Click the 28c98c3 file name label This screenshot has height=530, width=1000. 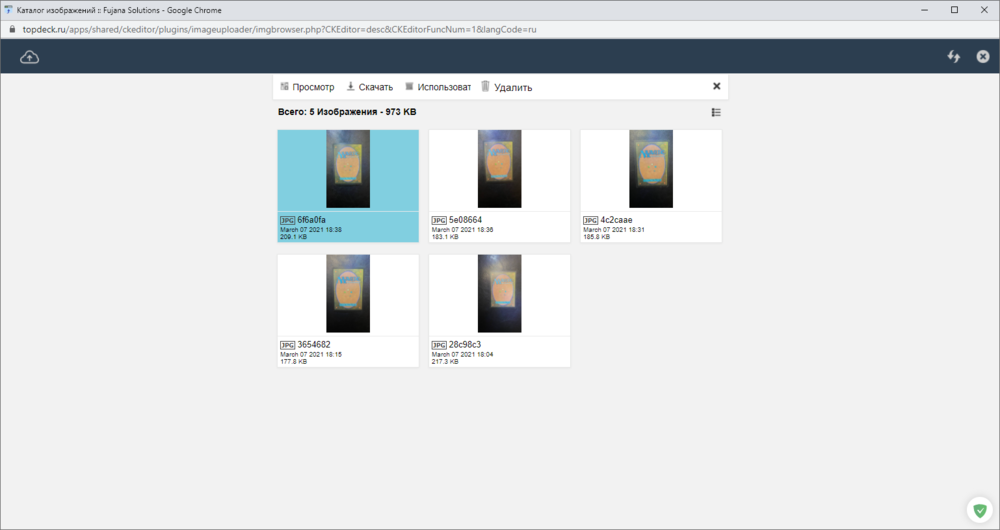coord(465,345)
